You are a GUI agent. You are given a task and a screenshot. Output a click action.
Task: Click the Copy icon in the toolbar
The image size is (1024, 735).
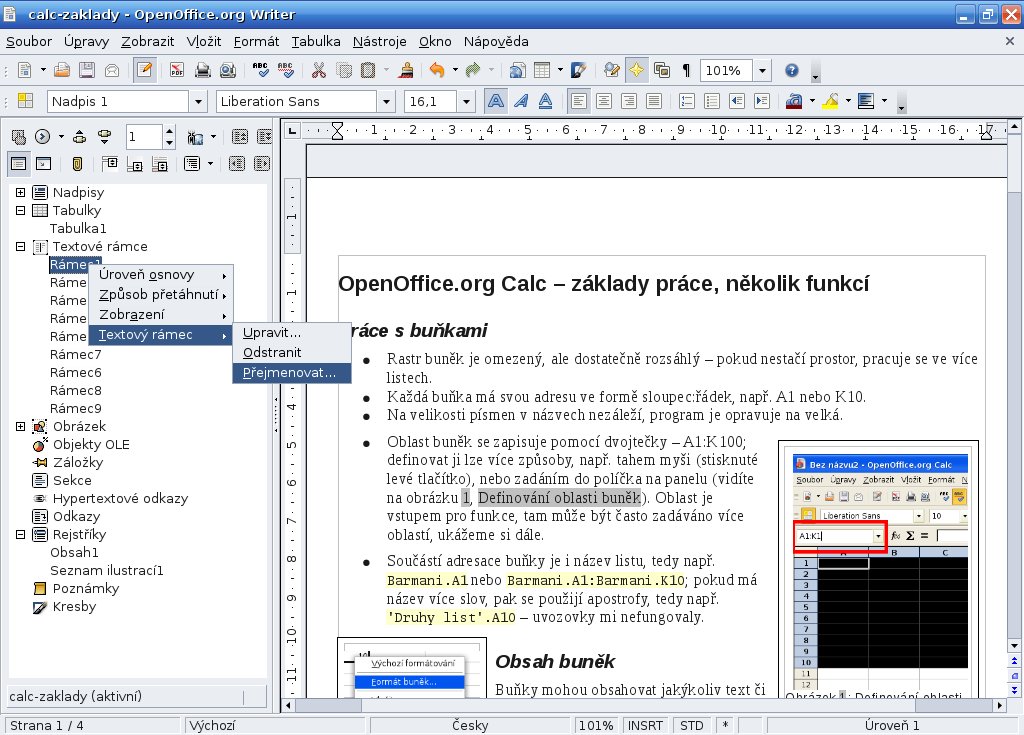click(x=344, y=70)
